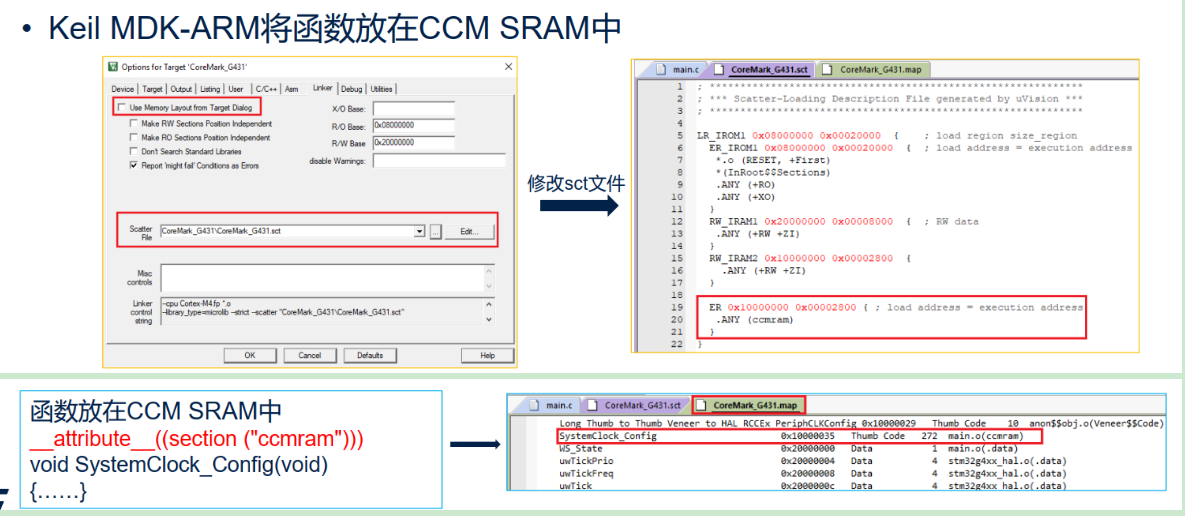Click the up arrow of the Misc controls scrollbar
The width and height of the screenshot is (1185, 516).
click(x=489, y=270)
